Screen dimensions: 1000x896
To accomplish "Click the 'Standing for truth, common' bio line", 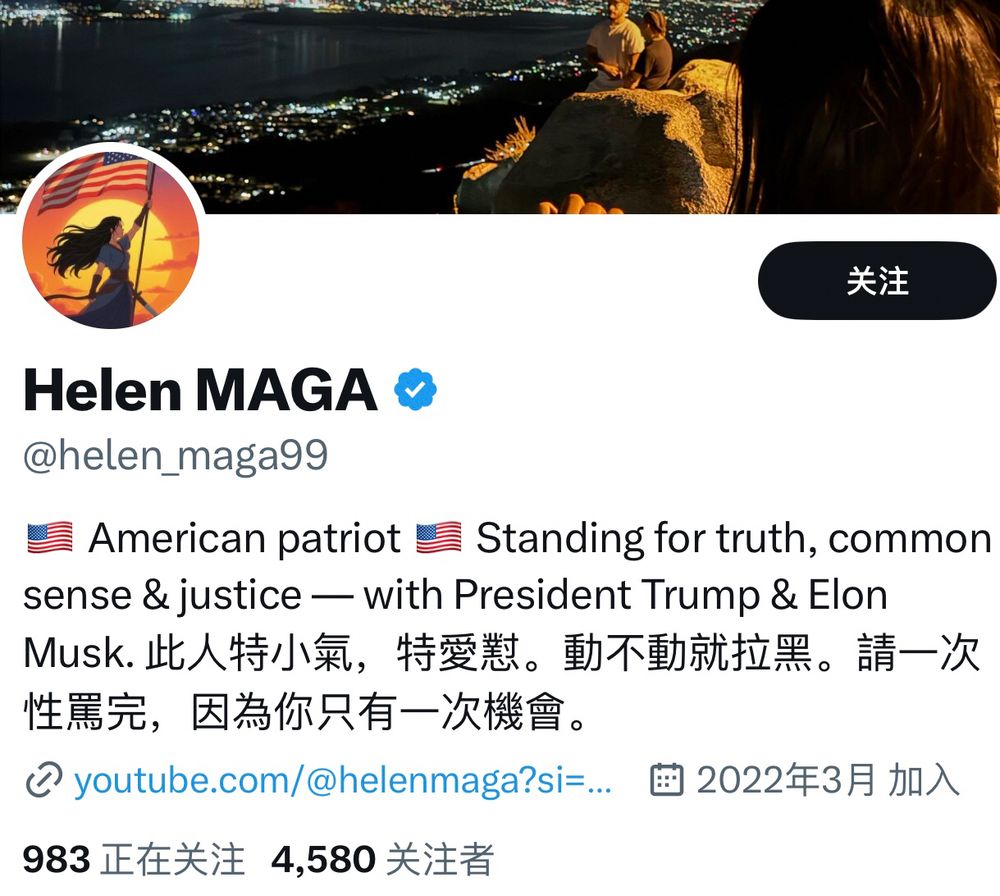I will click(734, 538).
